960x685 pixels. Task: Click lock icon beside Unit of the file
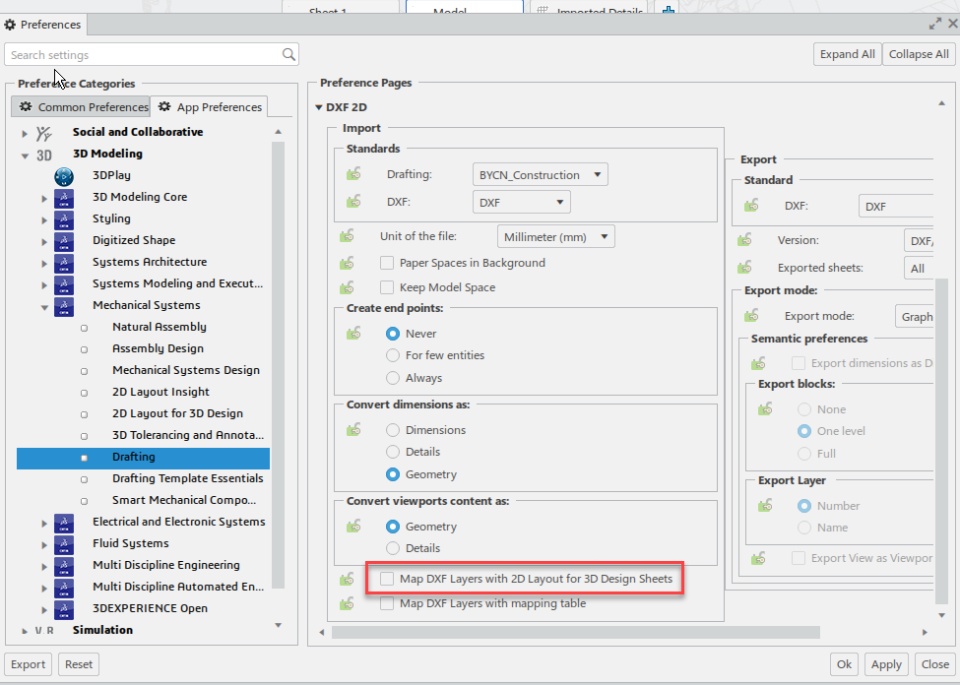coord(347,236)
